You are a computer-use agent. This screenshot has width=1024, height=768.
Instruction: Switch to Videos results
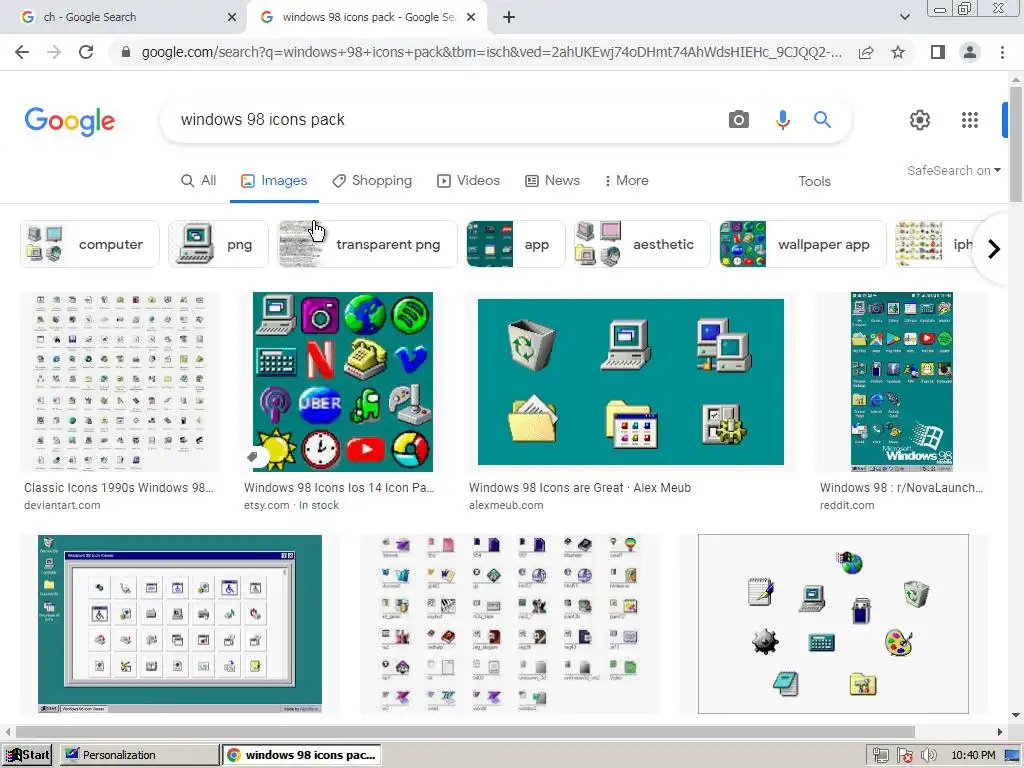(468, 181)
